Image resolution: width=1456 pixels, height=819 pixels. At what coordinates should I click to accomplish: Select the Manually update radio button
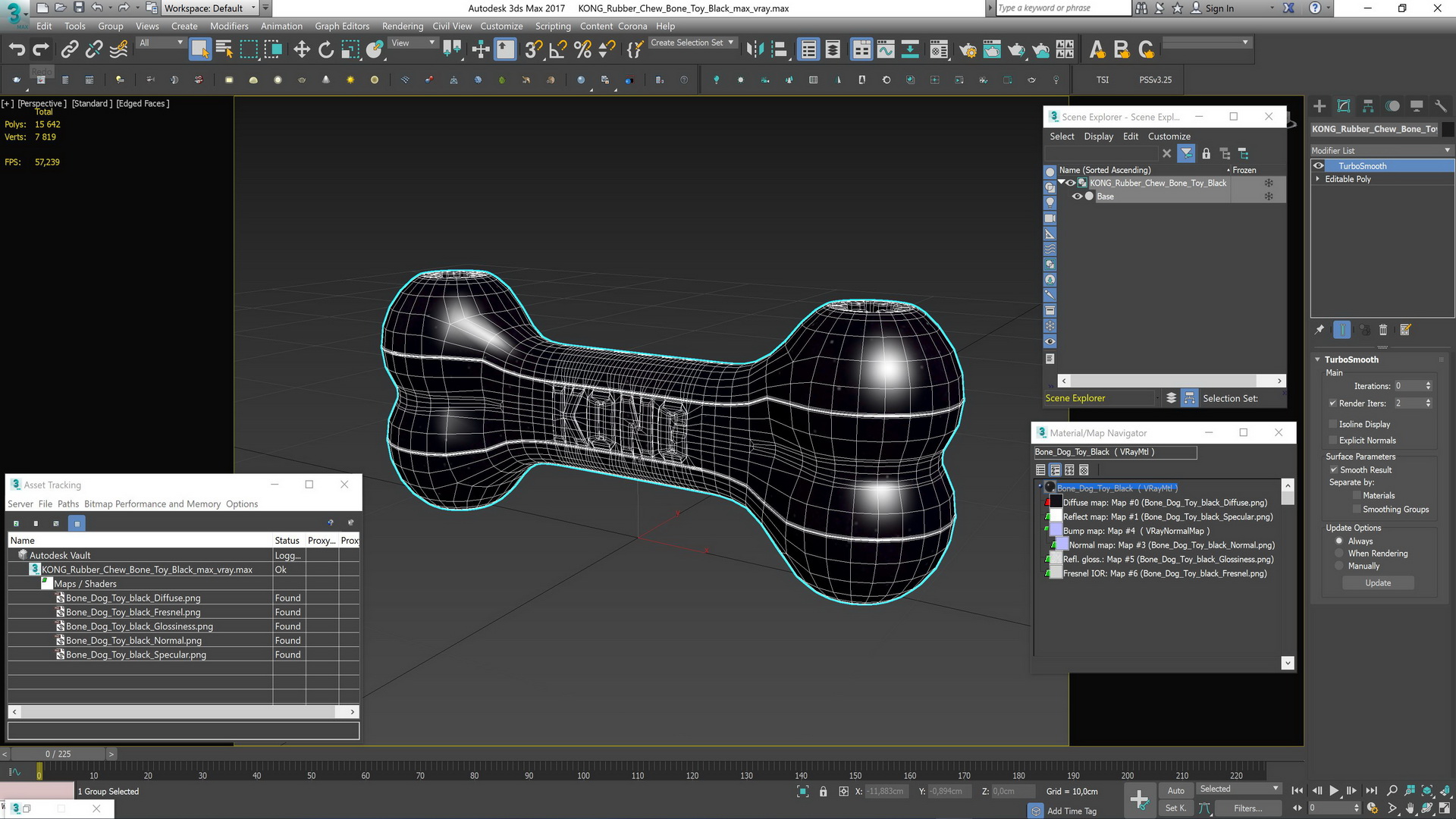(x=1339, y=566)
